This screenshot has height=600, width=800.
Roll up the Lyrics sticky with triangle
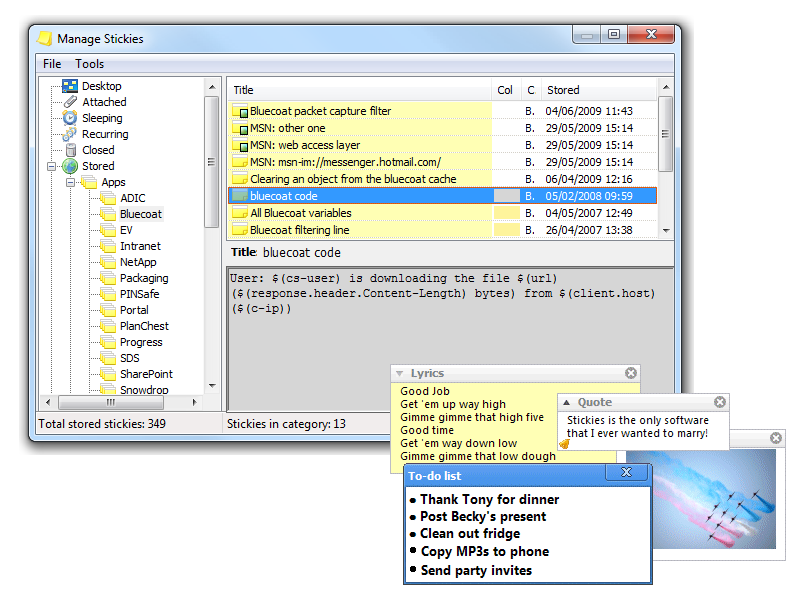point(399,373)
